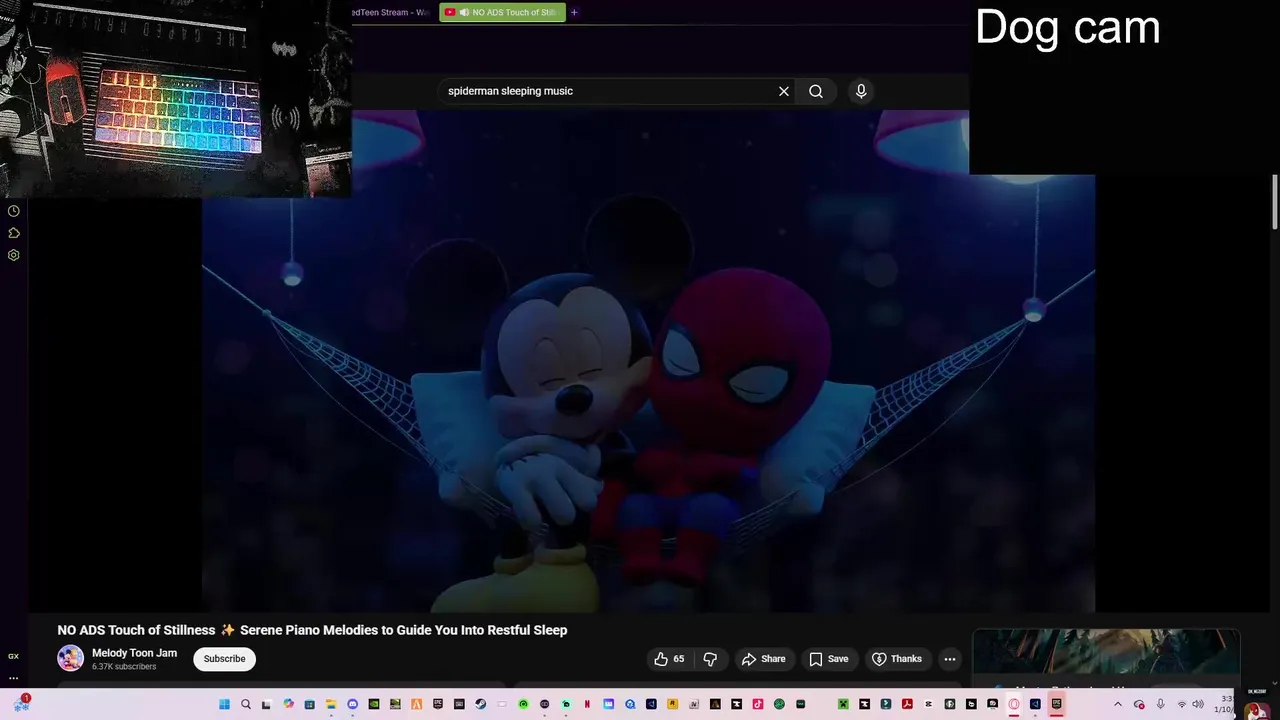Open the tray microphone icon

tap(1160, 704)
